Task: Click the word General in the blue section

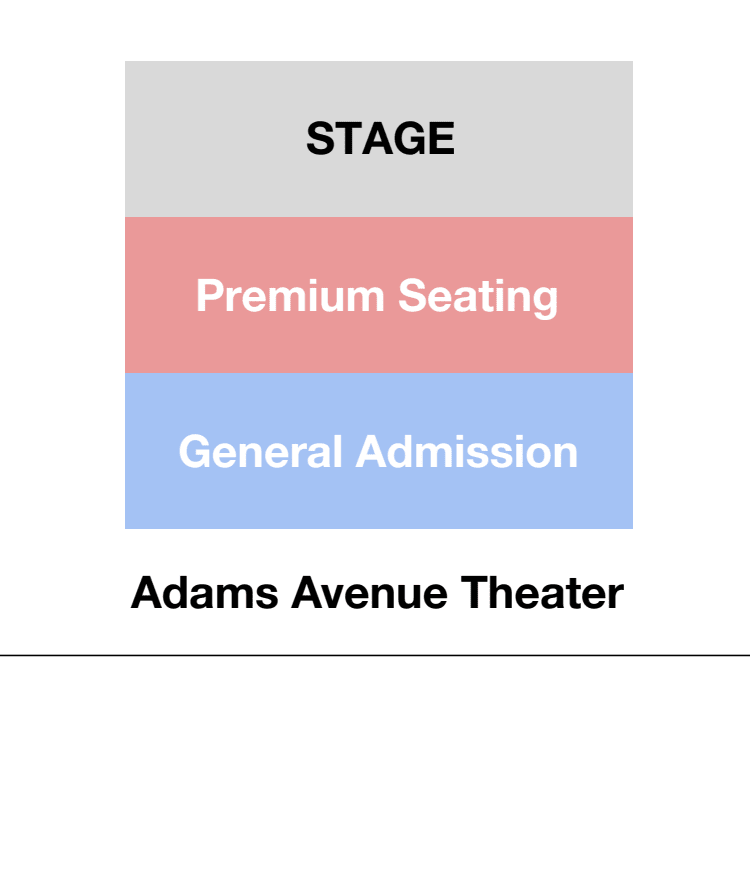Action: [260, 451]
